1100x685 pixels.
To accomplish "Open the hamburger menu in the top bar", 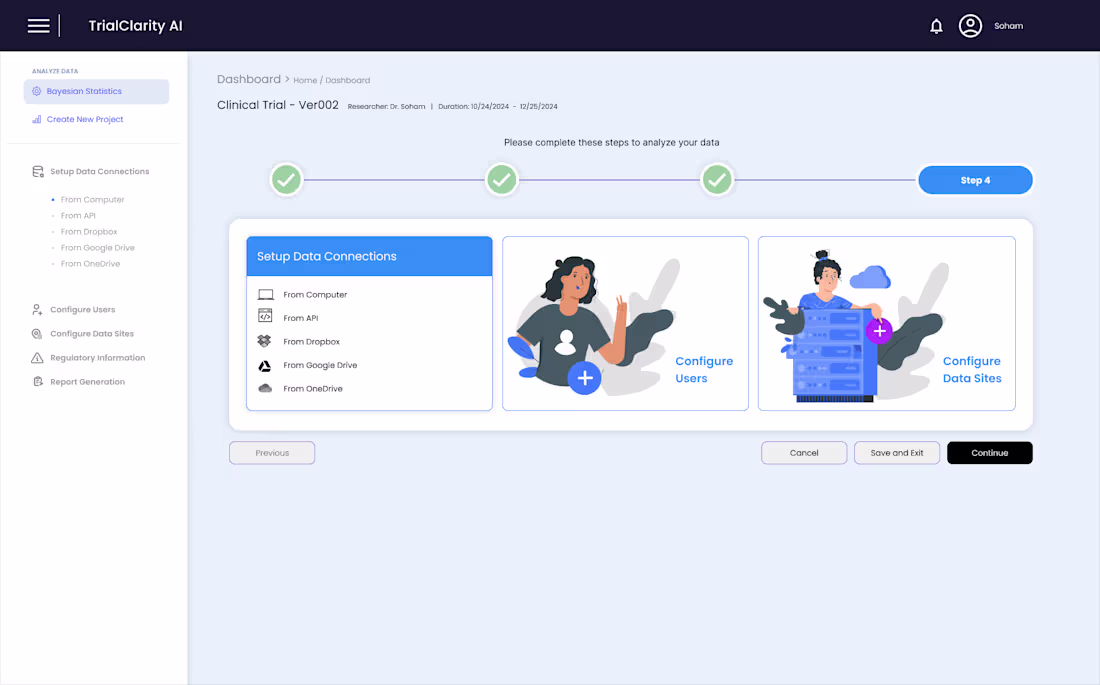I will click(38, 26).
